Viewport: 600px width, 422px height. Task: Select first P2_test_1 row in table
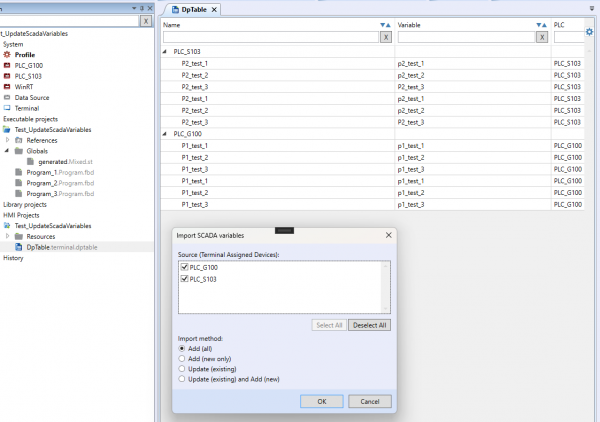(x=372, y=64)
